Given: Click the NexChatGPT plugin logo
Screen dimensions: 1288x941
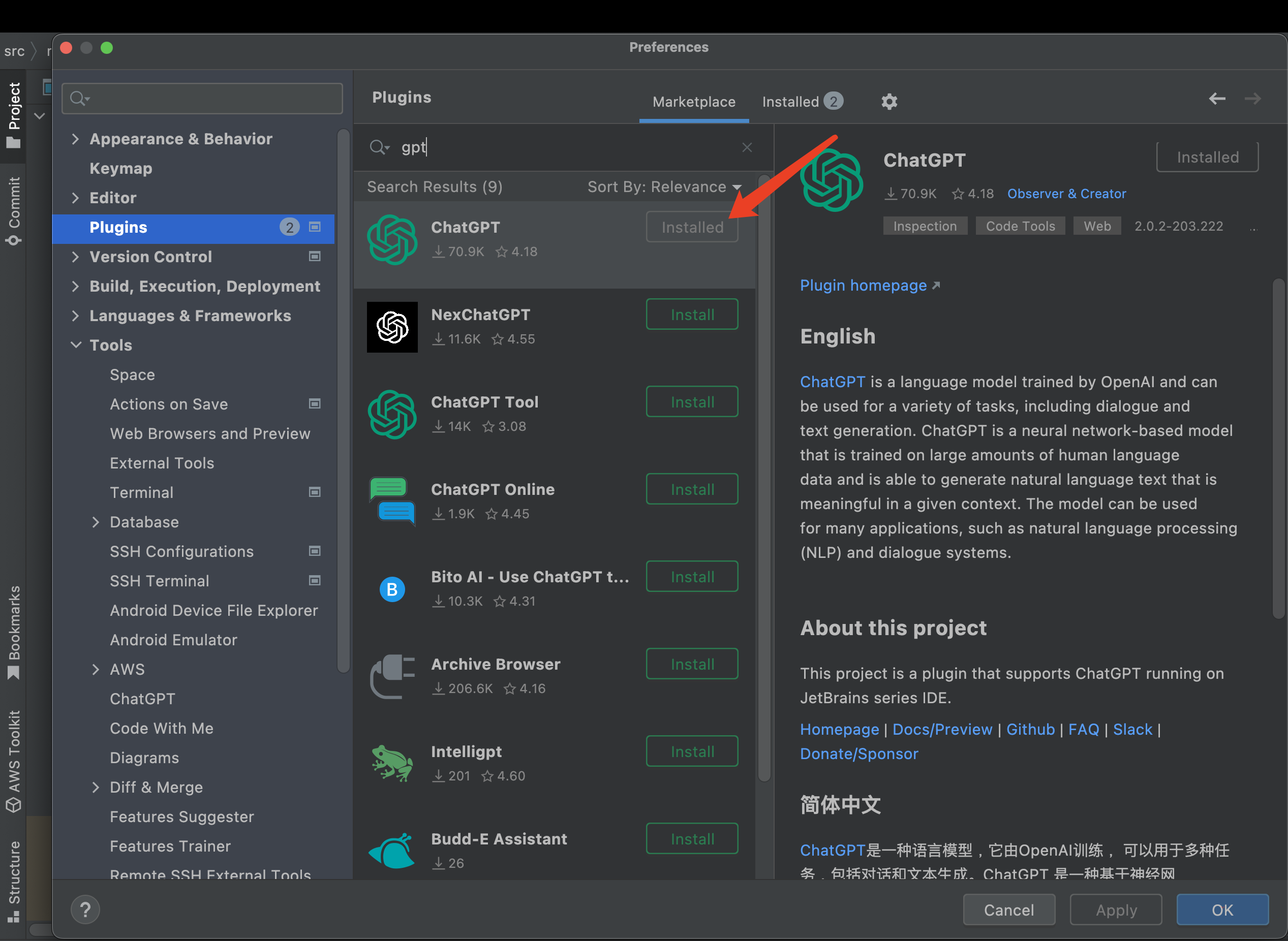Looking at the screenshot, I should coord(392,327).
